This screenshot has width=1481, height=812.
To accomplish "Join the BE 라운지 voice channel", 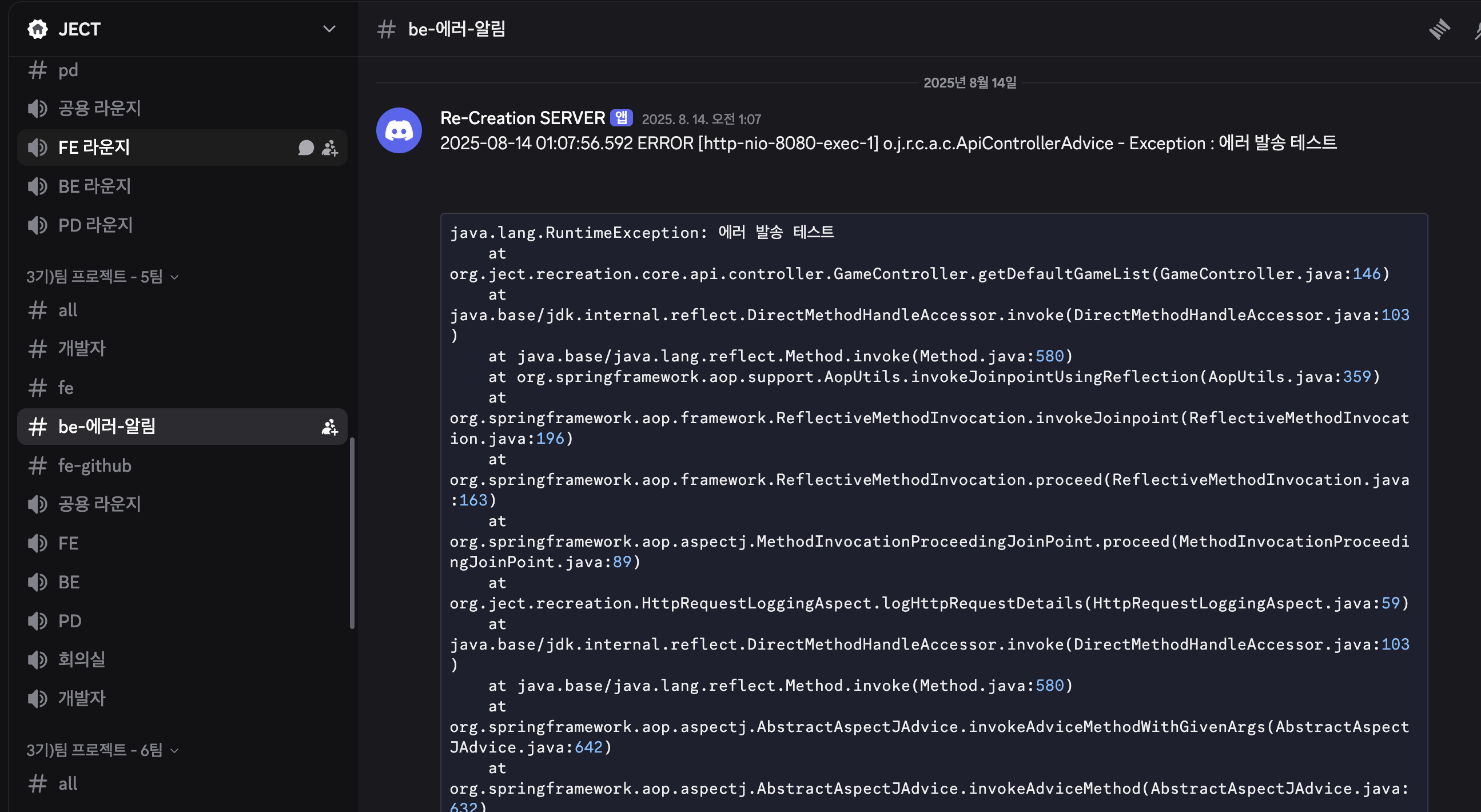I will click(95, 186).
